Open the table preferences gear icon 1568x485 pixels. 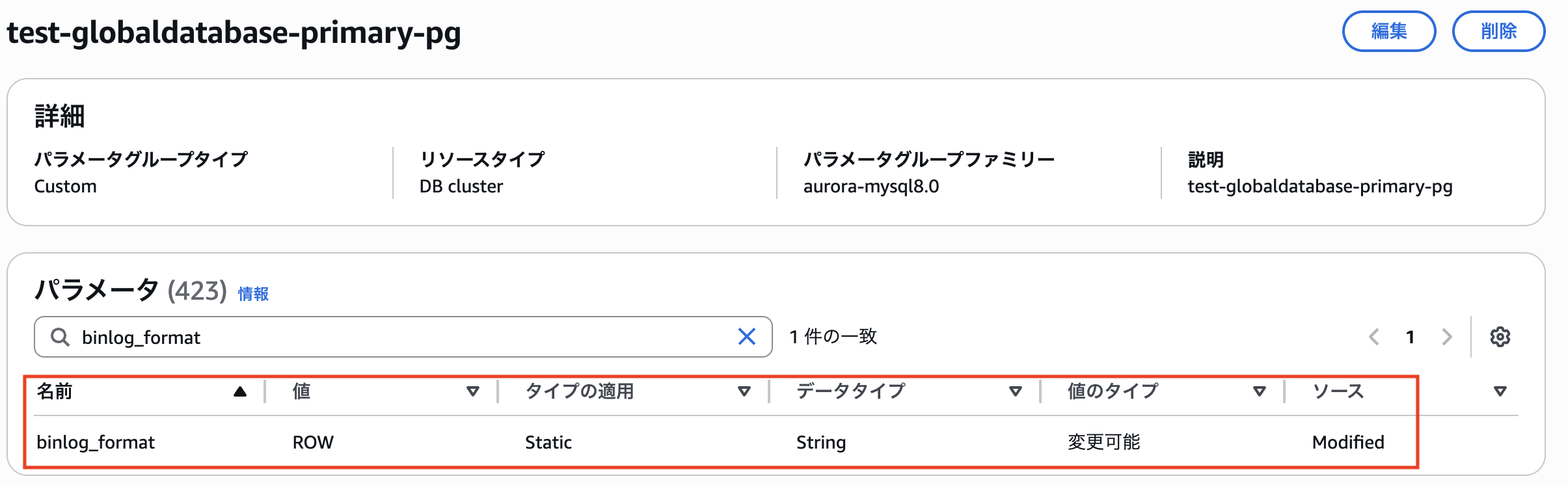coord(1500,337)
